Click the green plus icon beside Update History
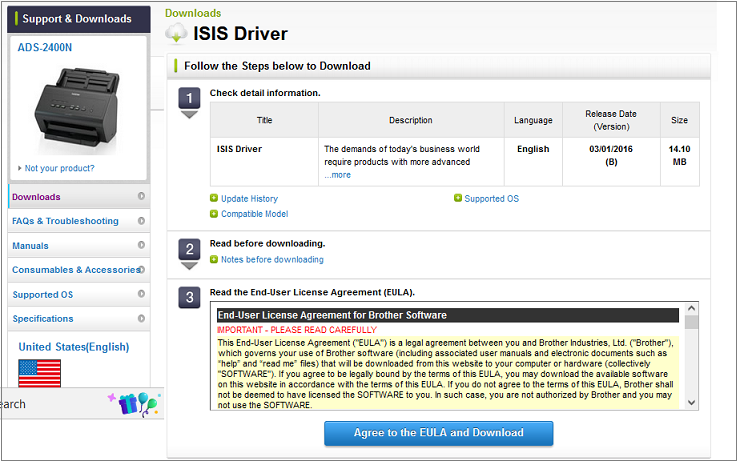Screen dimensions: 741x461 tap(214, 198)
